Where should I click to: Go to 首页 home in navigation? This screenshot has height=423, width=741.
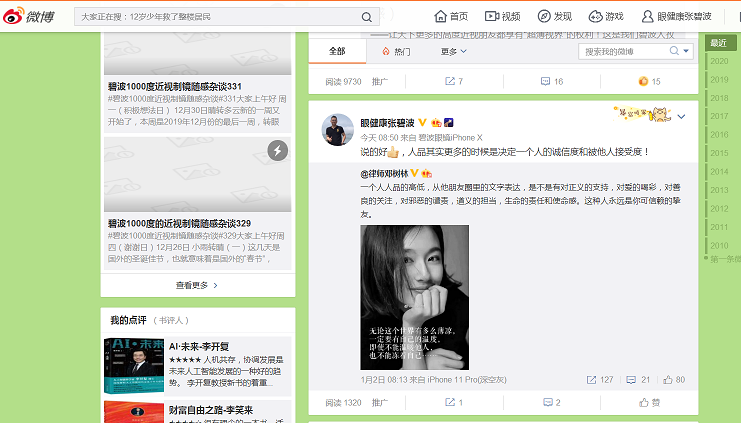tap(451, 17)
